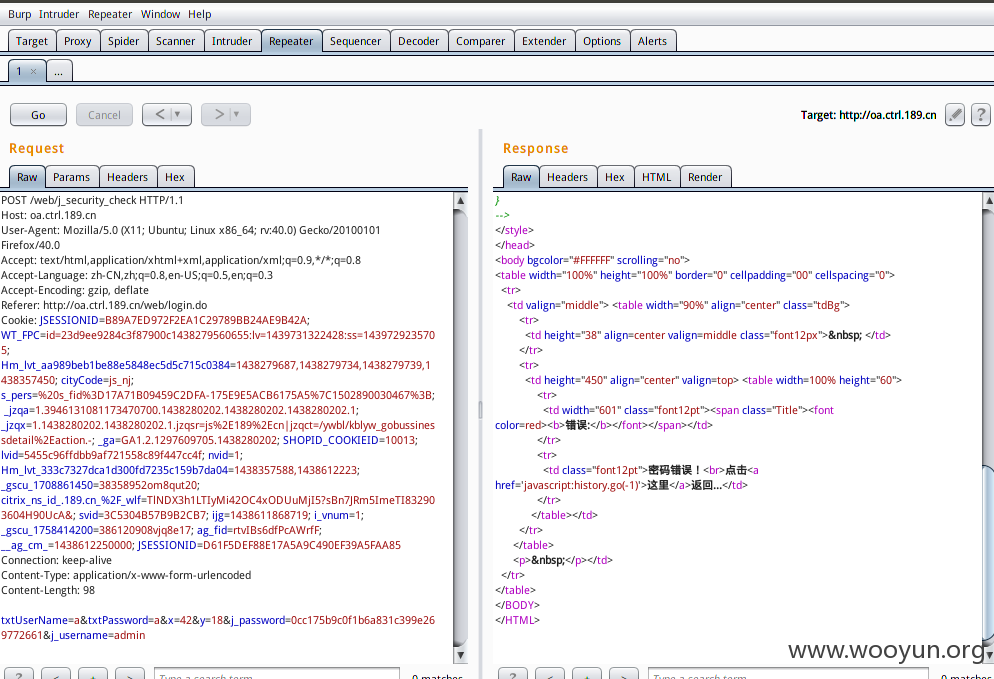Click the Referer header line
The height and width of the screenshot is (679, 994).
104,305
